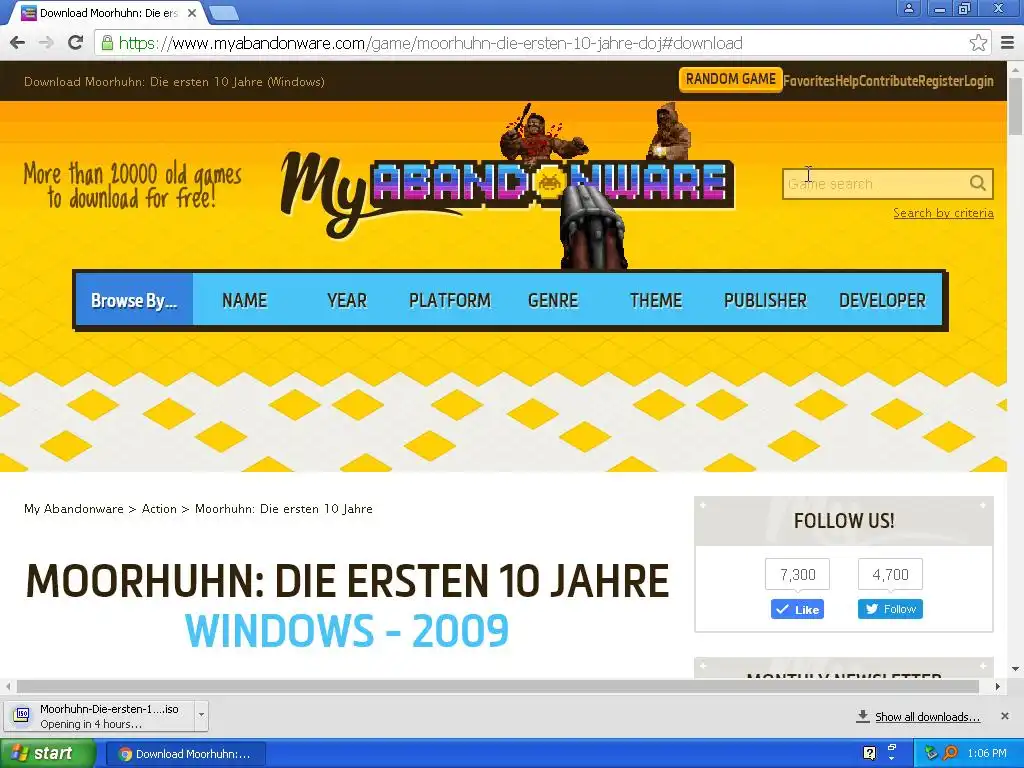Browse games by PUBLISHER
1024x768 pixels.
coord(765,300)
